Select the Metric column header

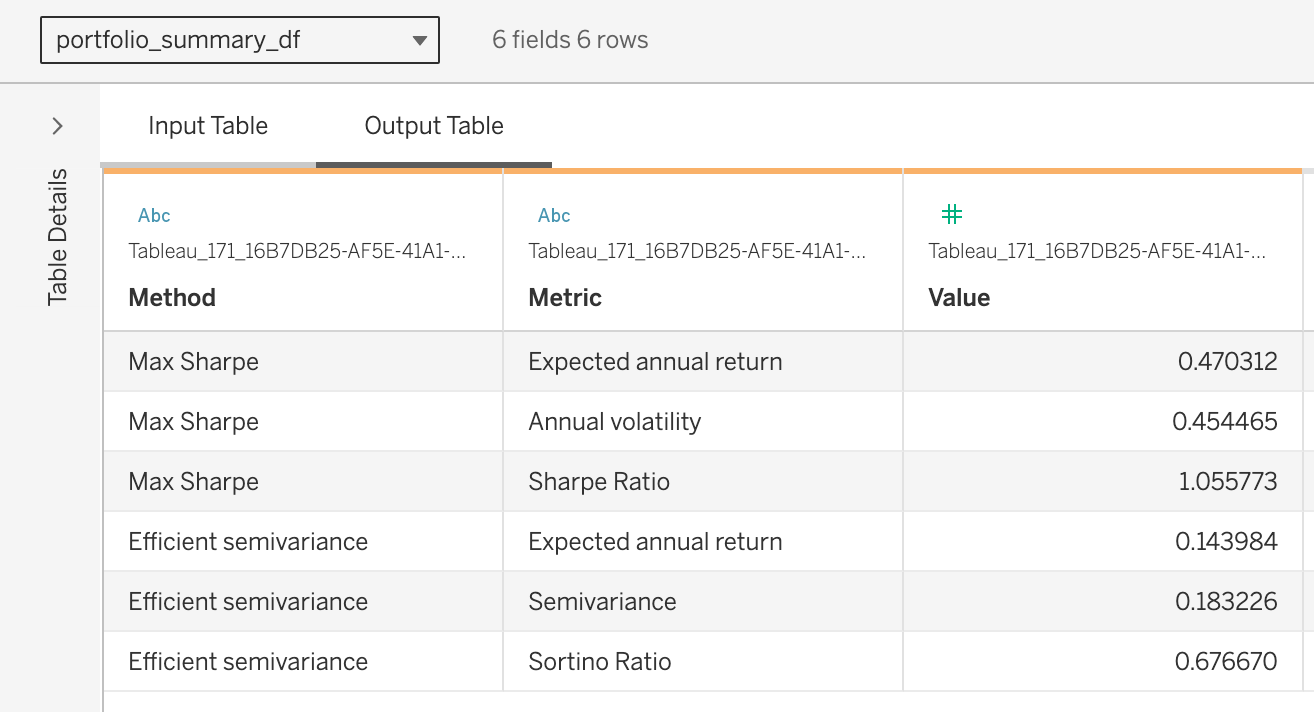click(x=565, y=298)
